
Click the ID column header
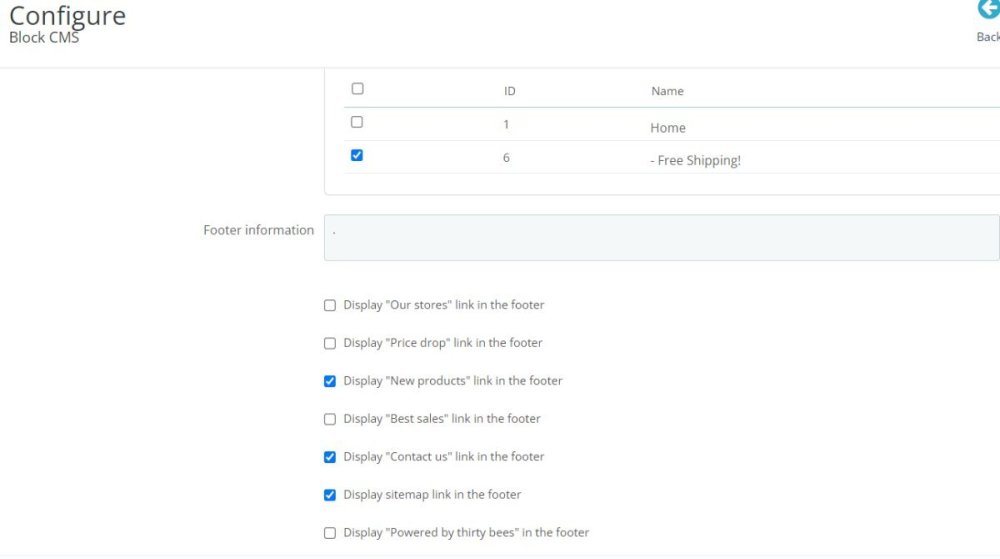[x=509, y=91]
